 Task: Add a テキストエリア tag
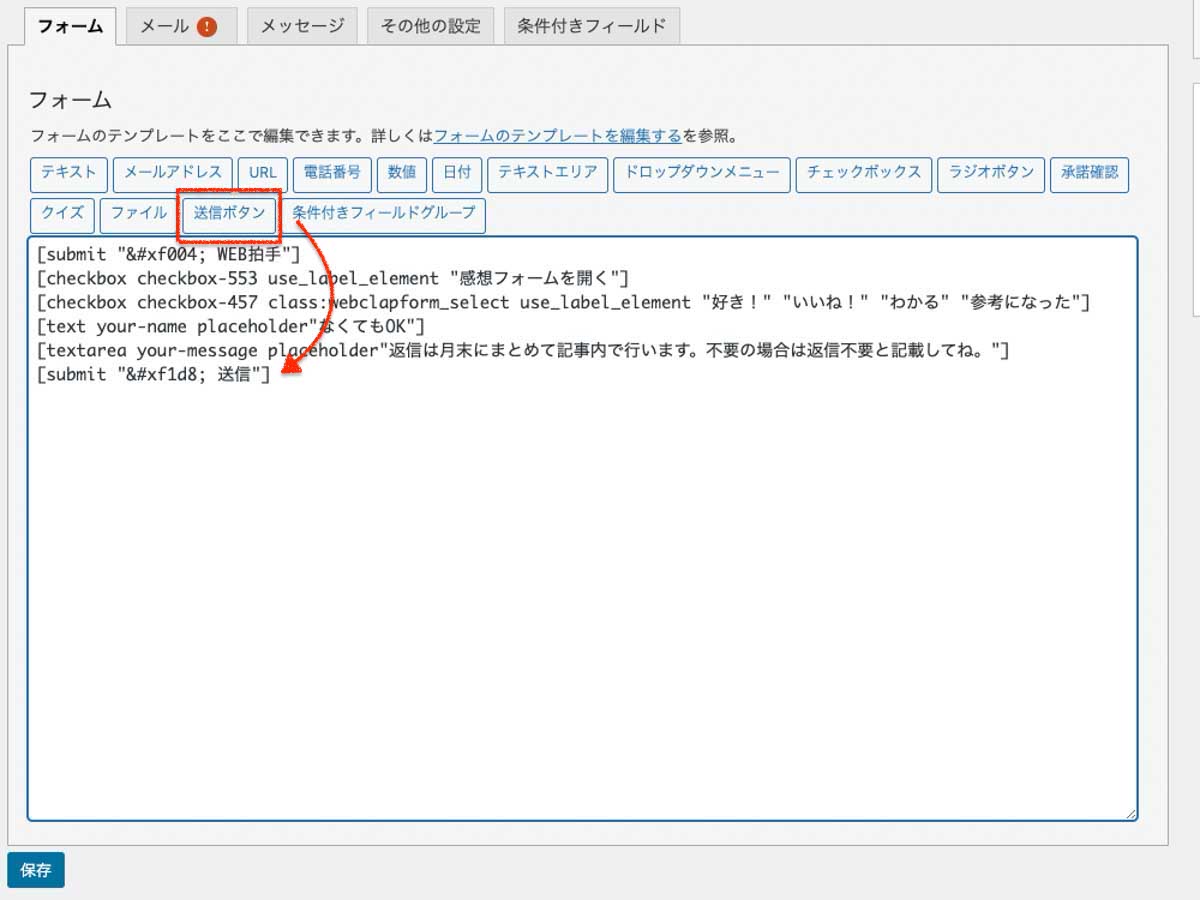(547, 173)
